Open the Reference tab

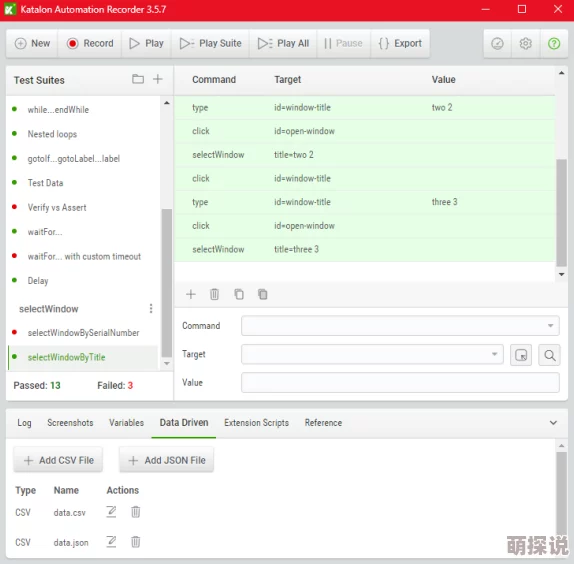[x=323, y=423]
